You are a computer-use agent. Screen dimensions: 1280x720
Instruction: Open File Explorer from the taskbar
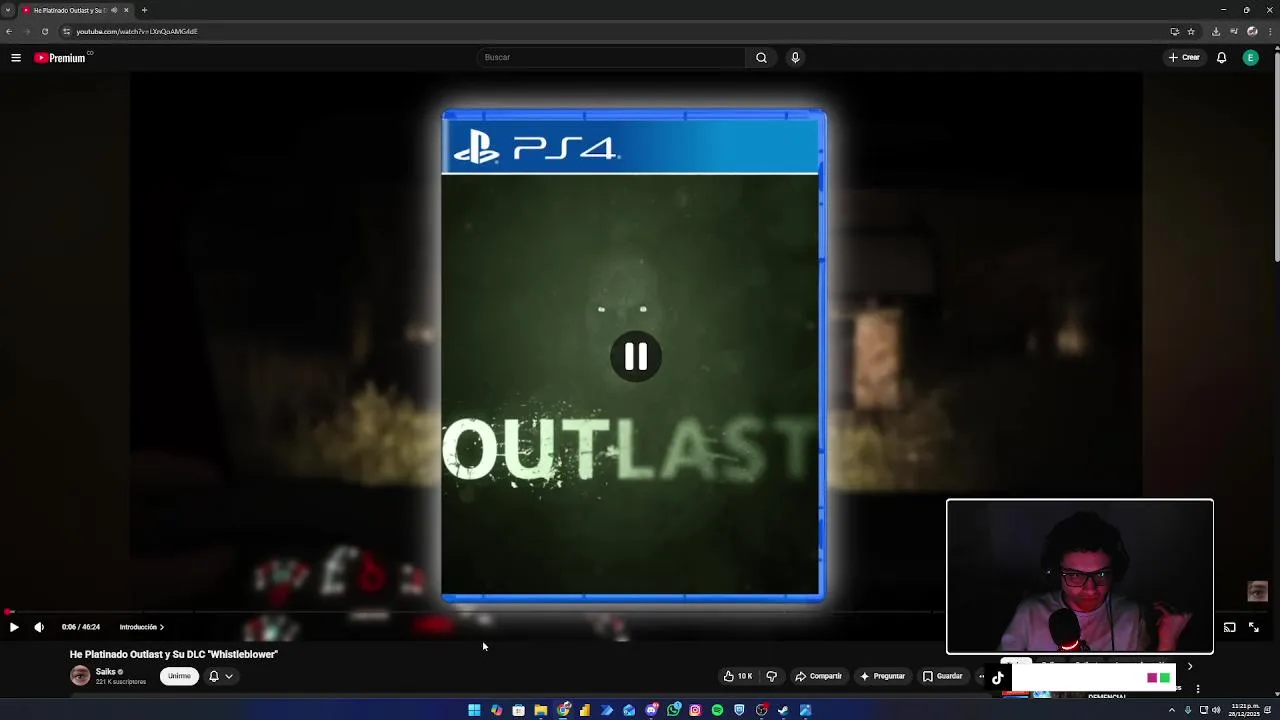pos(540,710)
